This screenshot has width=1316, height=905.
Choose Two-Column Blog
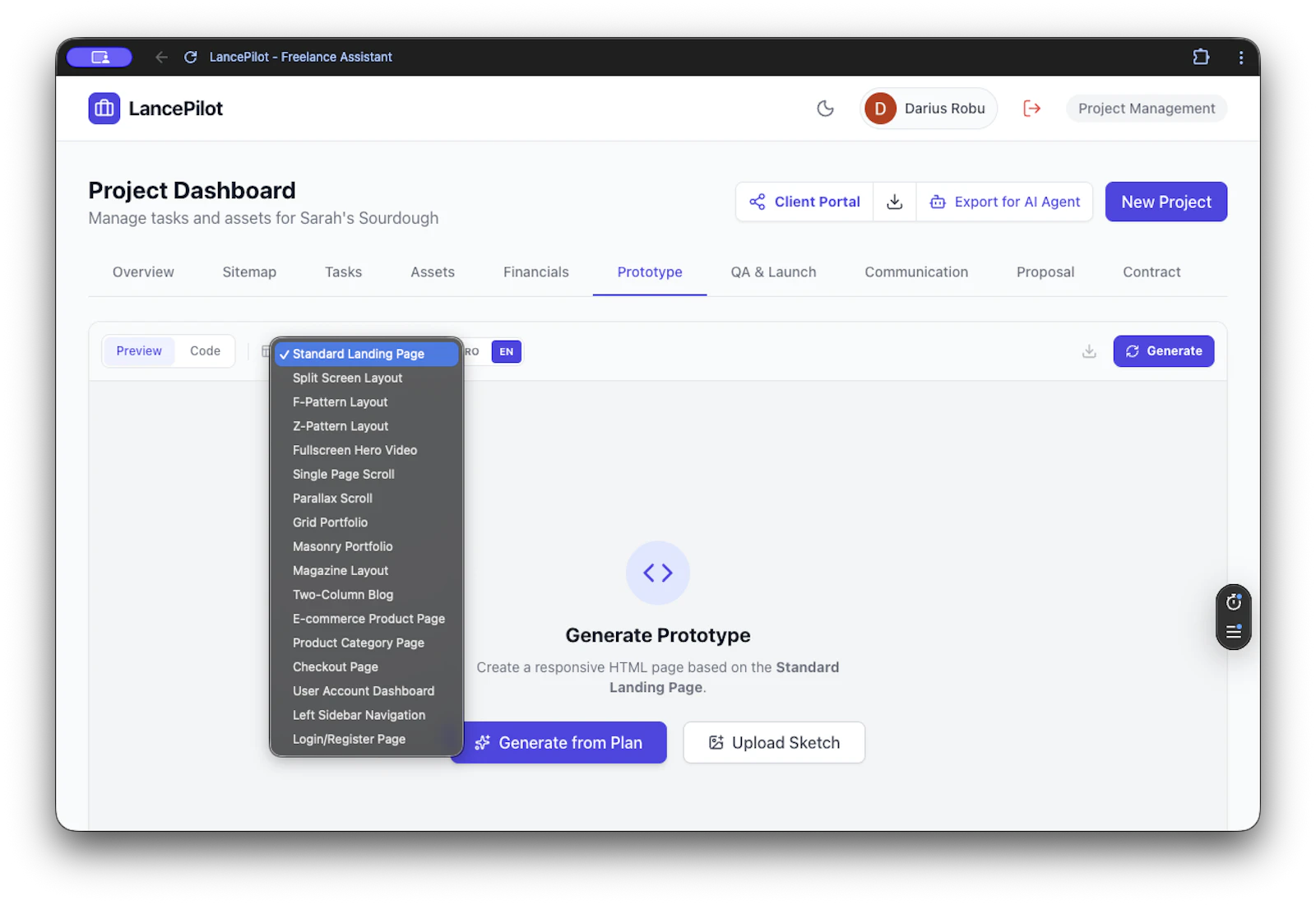(x=366, y=595)
